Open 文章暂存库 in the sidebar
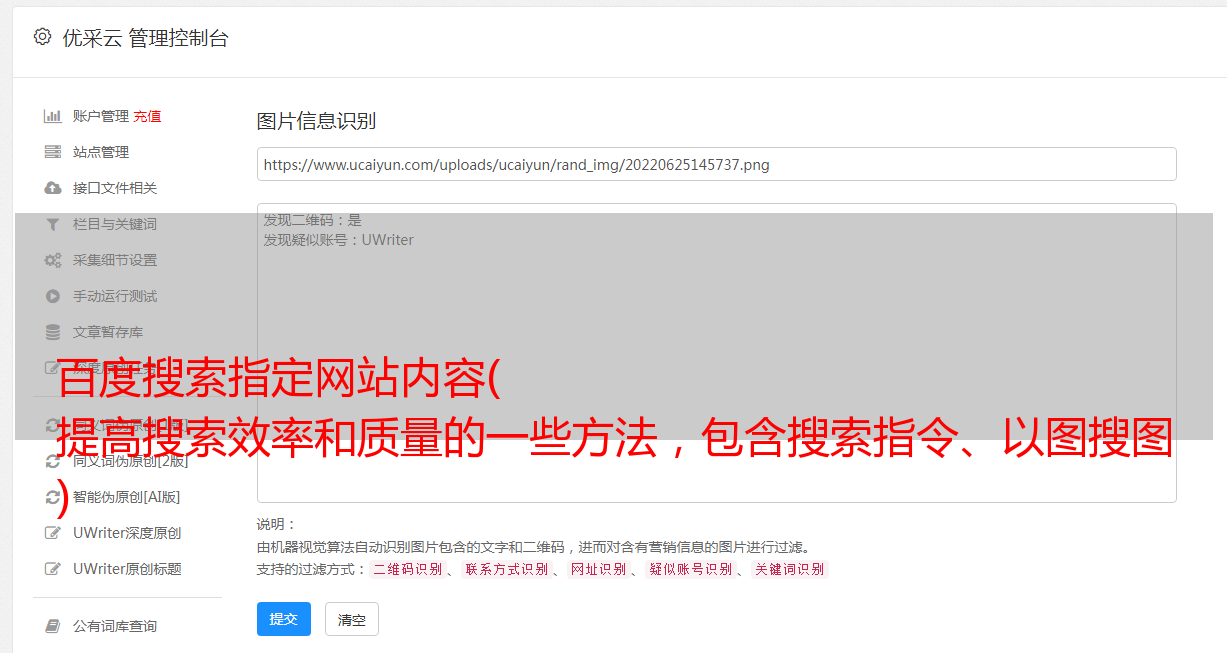 point(108,332)
